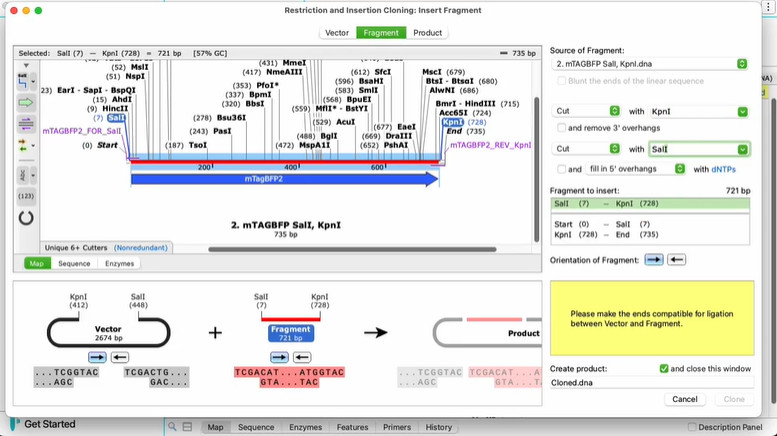Screen dimensions: 777x436
Task: Uncheck 'and close this window'
Action: click(664, 369)
